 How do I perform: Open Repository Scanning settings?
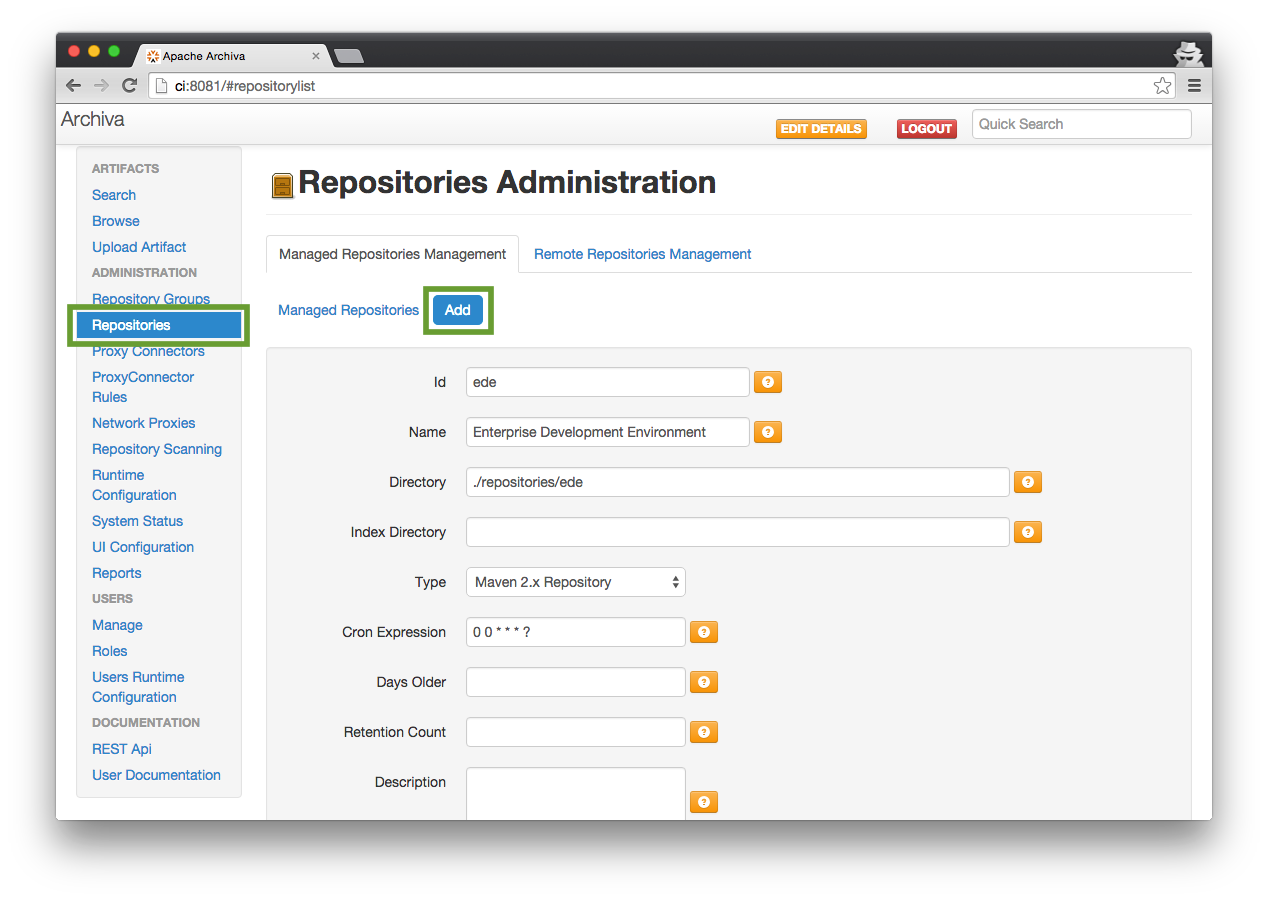click(157, 449)
